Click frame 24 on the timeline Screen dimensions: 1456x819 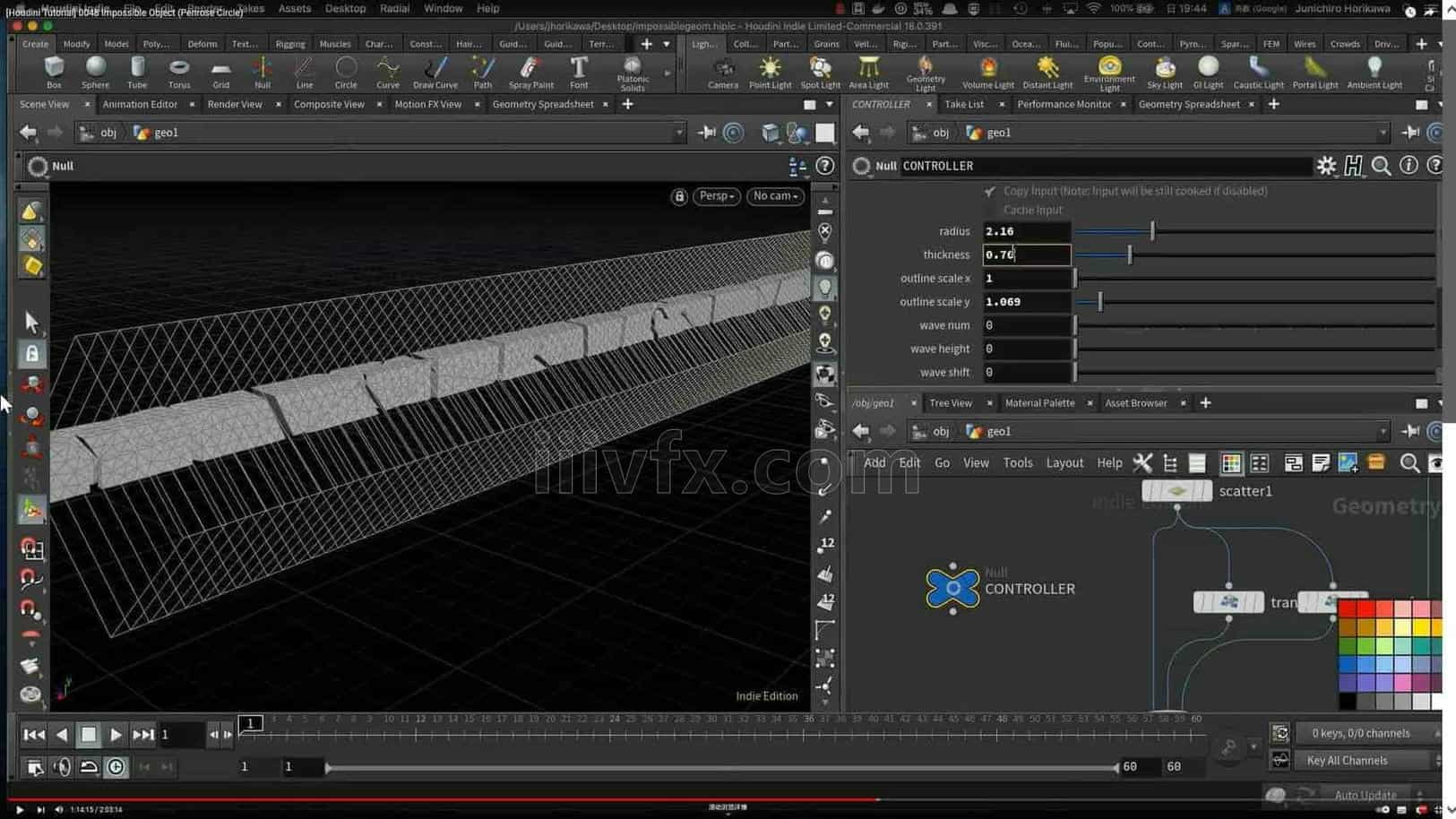pyautogui.click(x=615, y=719)
